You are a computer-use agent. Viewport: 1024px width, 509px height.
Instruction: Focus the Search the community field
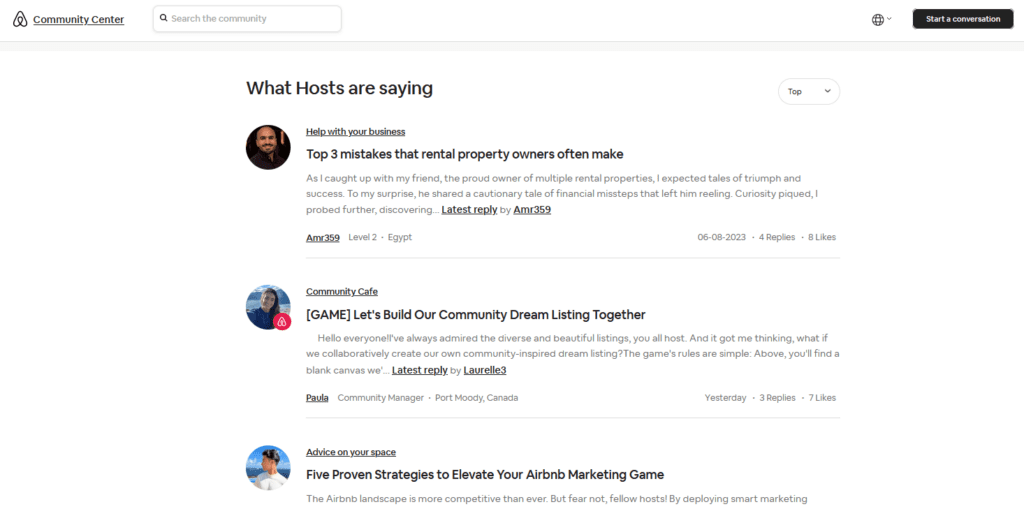248,18
